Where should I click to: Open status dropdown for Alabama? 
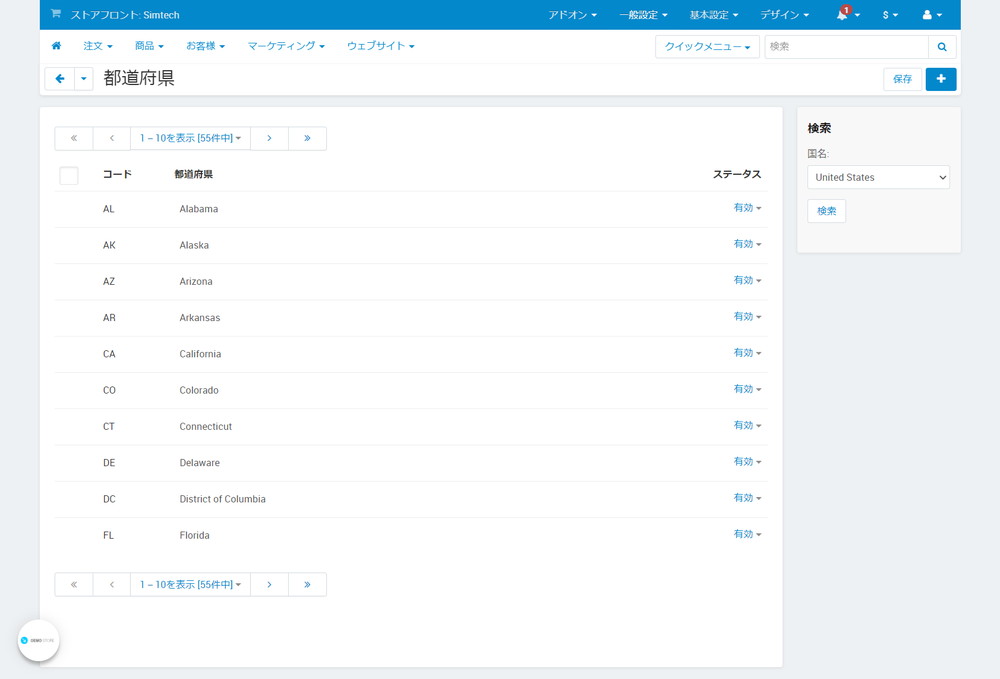(x=747, y=208)
